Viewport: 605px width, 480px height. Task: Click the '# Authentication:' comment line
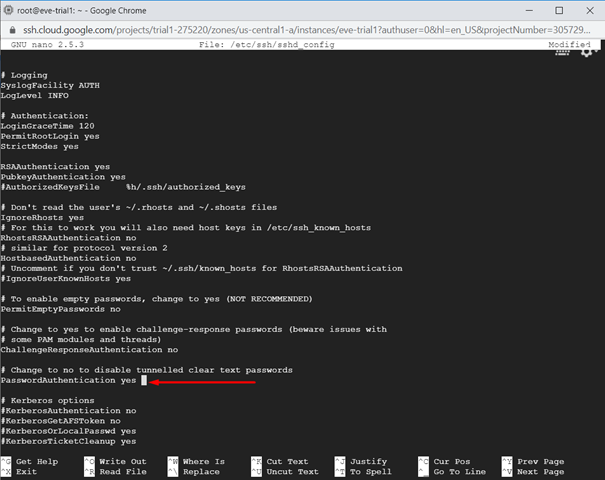[45, 116]
